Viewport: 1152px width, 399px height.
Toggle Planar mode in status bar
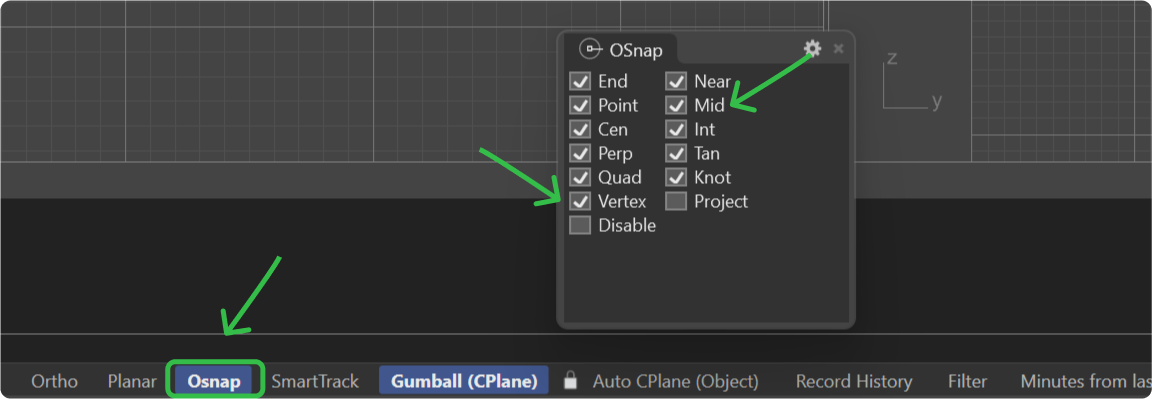click(132, 381)
